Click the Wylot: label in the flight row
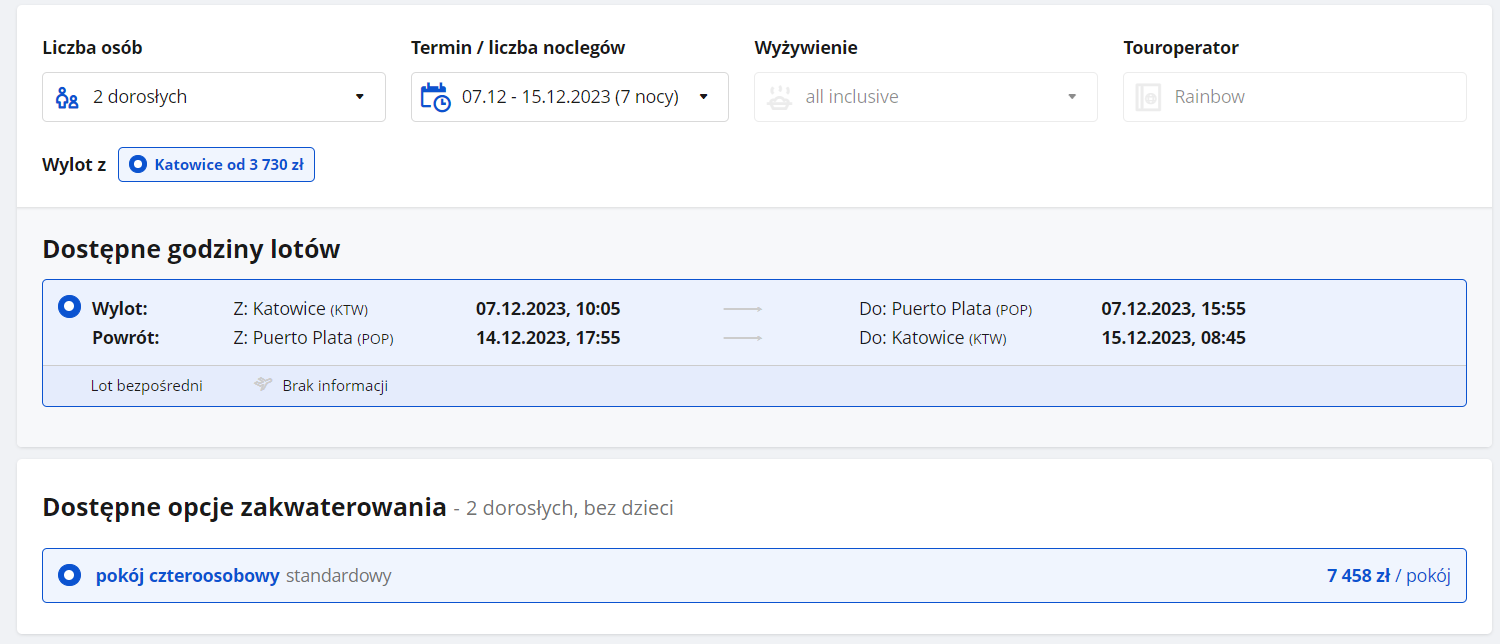1500x644 pixels. 120,309
